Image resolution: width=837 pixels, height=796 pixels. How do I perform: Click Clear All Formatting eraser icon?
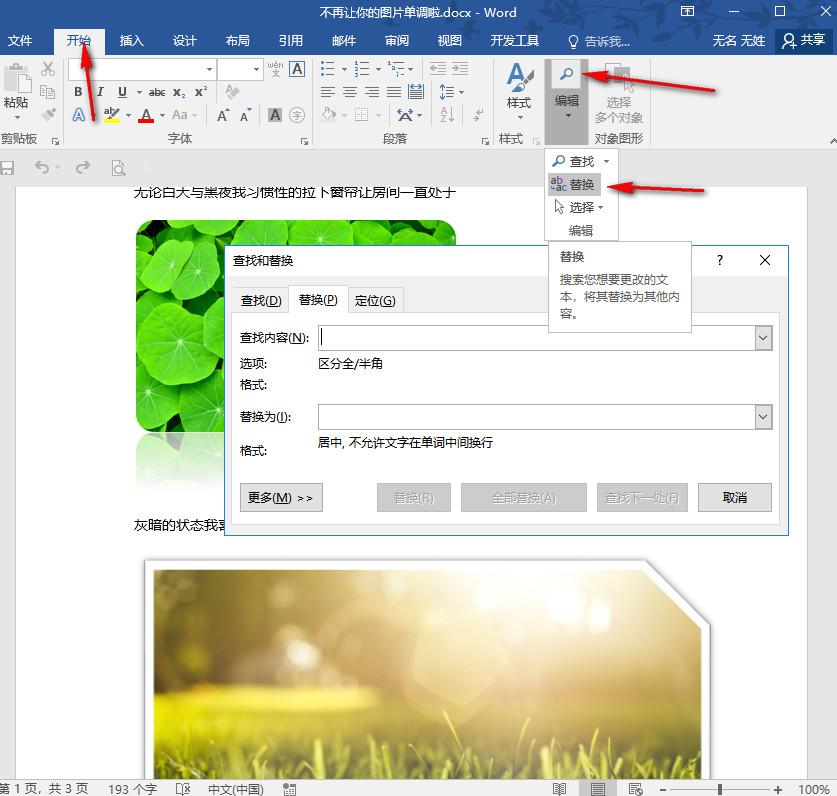[x=232, y=92]
